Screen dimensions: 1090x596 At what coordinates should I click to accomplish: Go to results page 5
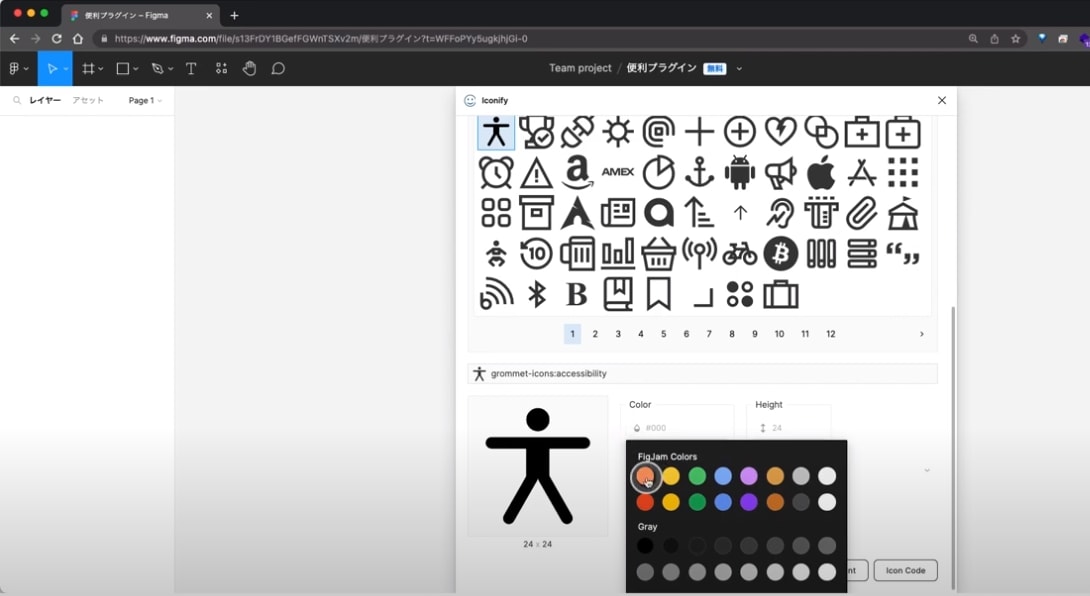663,334
